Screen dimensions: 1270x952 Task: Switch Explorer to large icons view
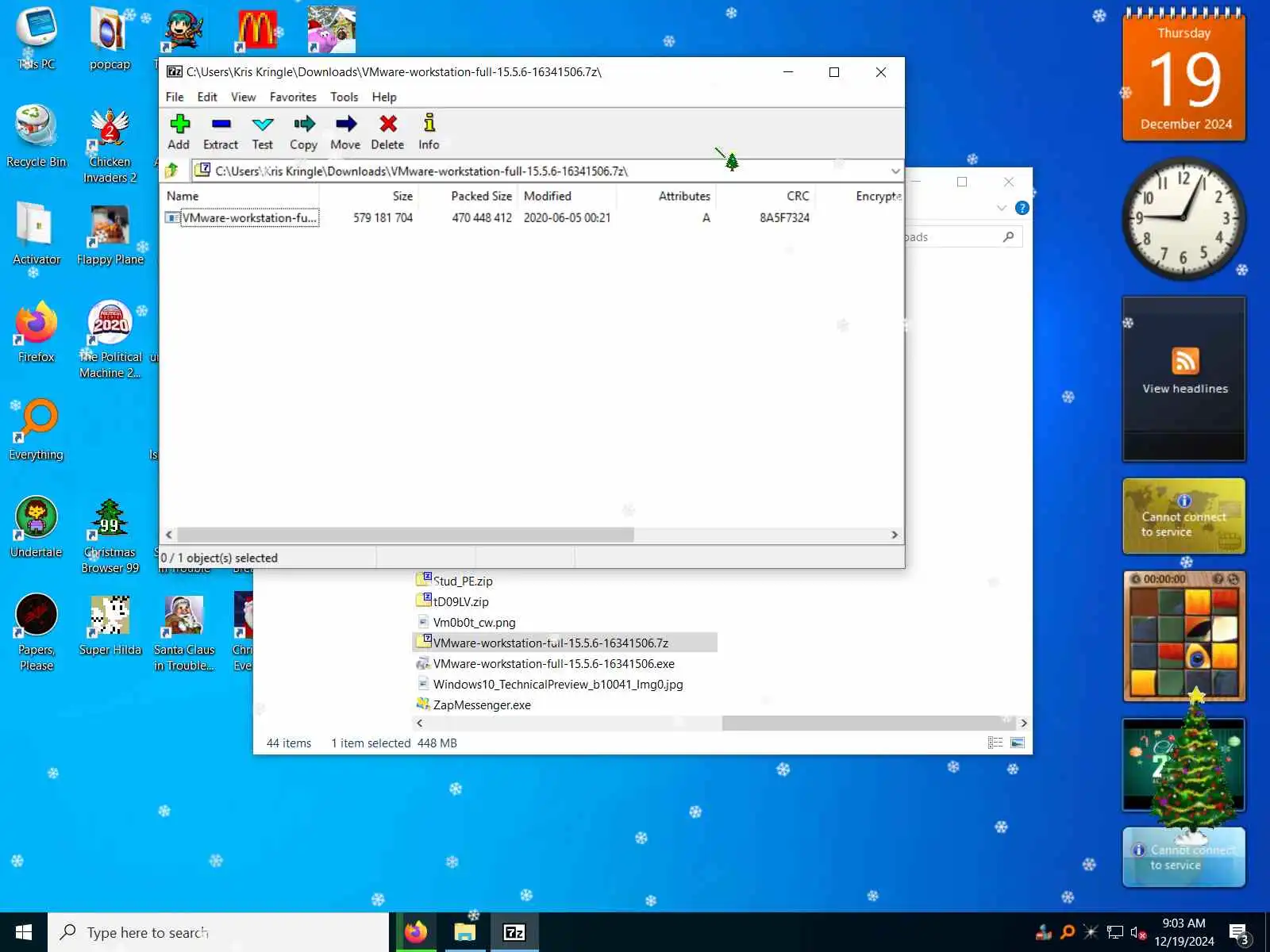click(x=1018, y=743)
